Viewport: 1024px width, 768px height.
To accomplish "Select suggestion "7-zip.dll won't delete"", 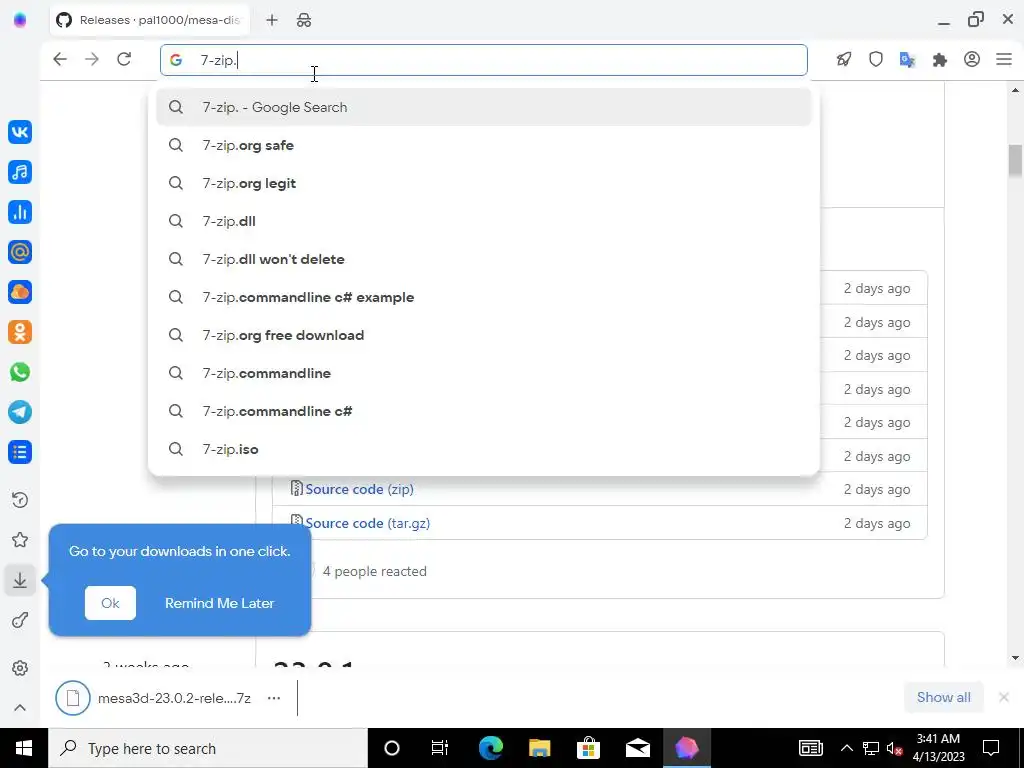I will pyautogui.click(x=484, y=259).
